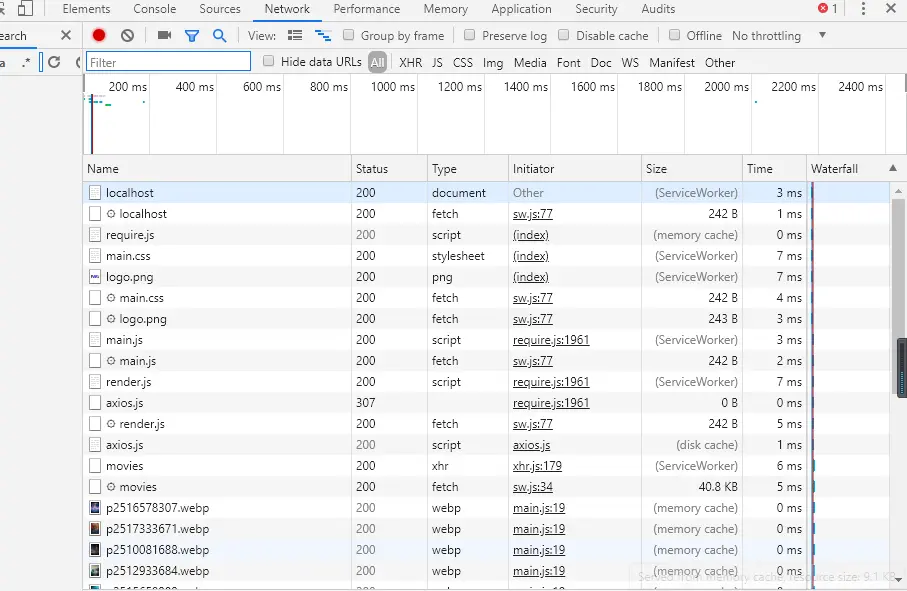This screenshot has width=907, height=591.
Task: Open the sw.js:34 initiator link
Action: click(533, 487)
